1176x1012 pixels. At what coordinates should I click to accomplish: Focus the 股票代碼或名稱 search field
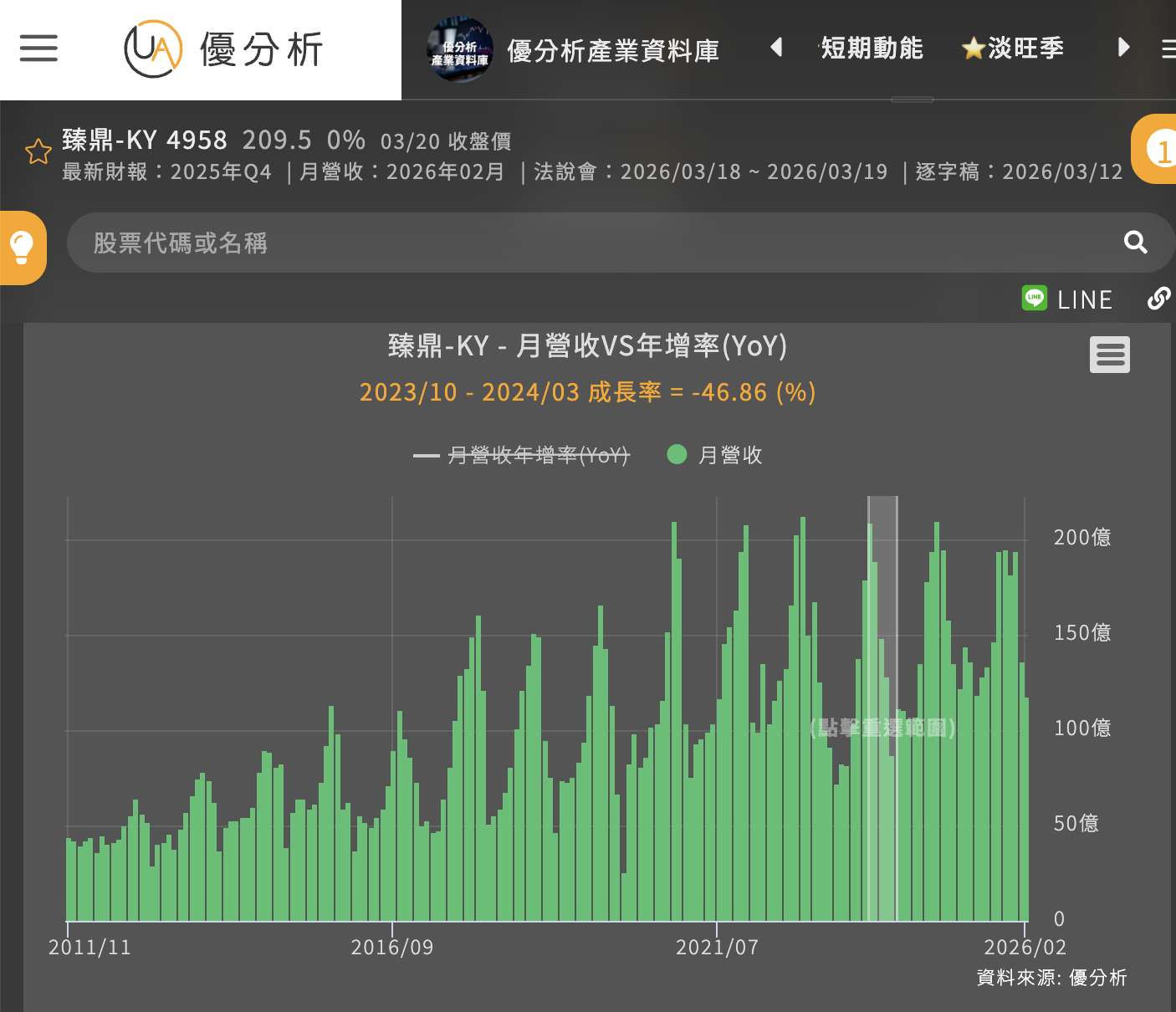point(585,243)
